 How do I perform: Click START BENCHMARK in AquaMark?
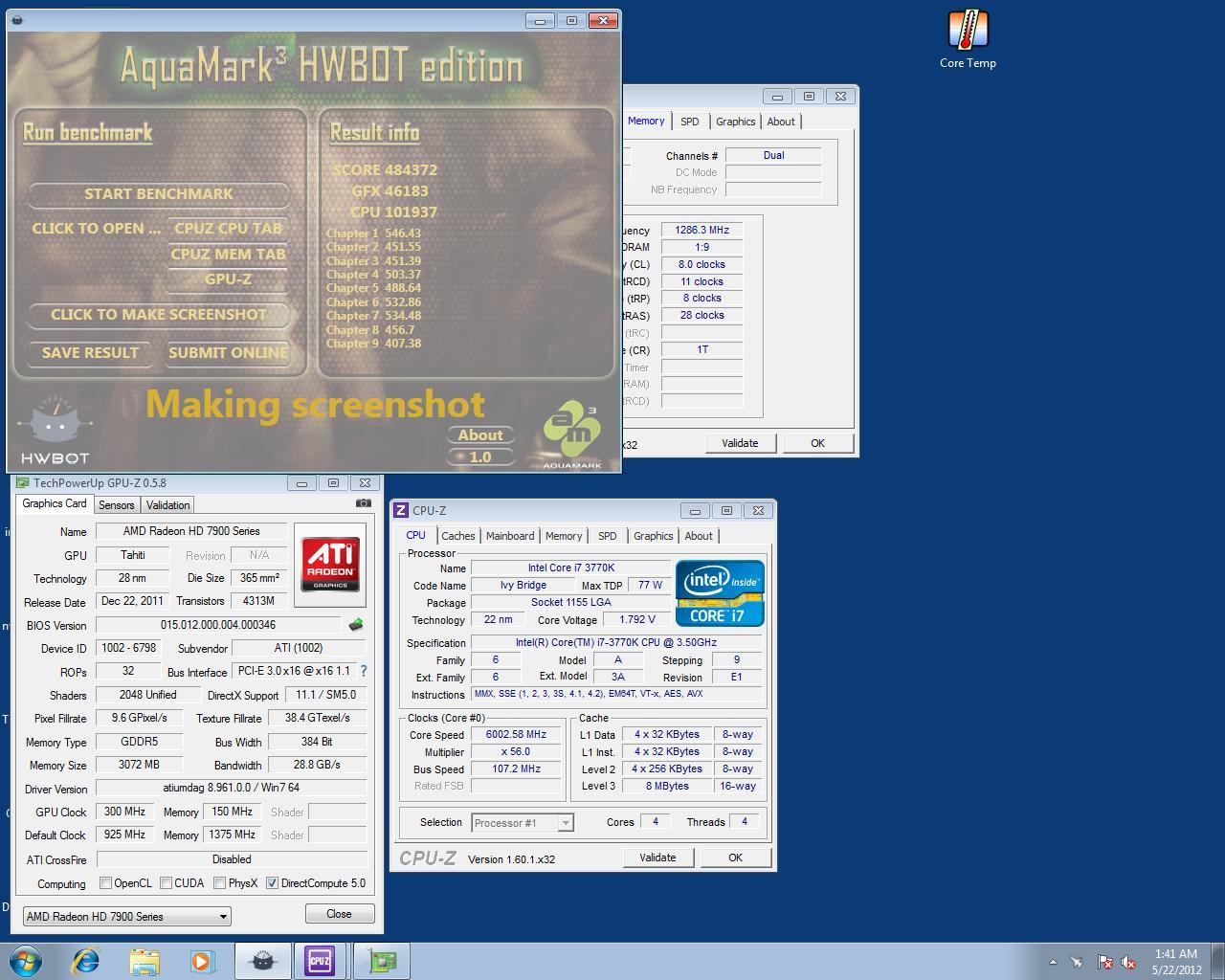(x=159, y=194)
